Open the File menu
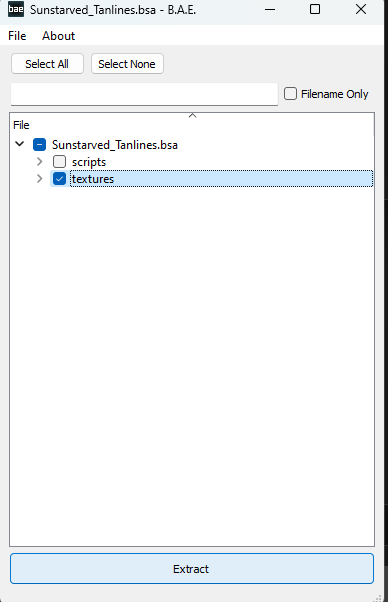The image size is (388, 602). coord(17,36)
